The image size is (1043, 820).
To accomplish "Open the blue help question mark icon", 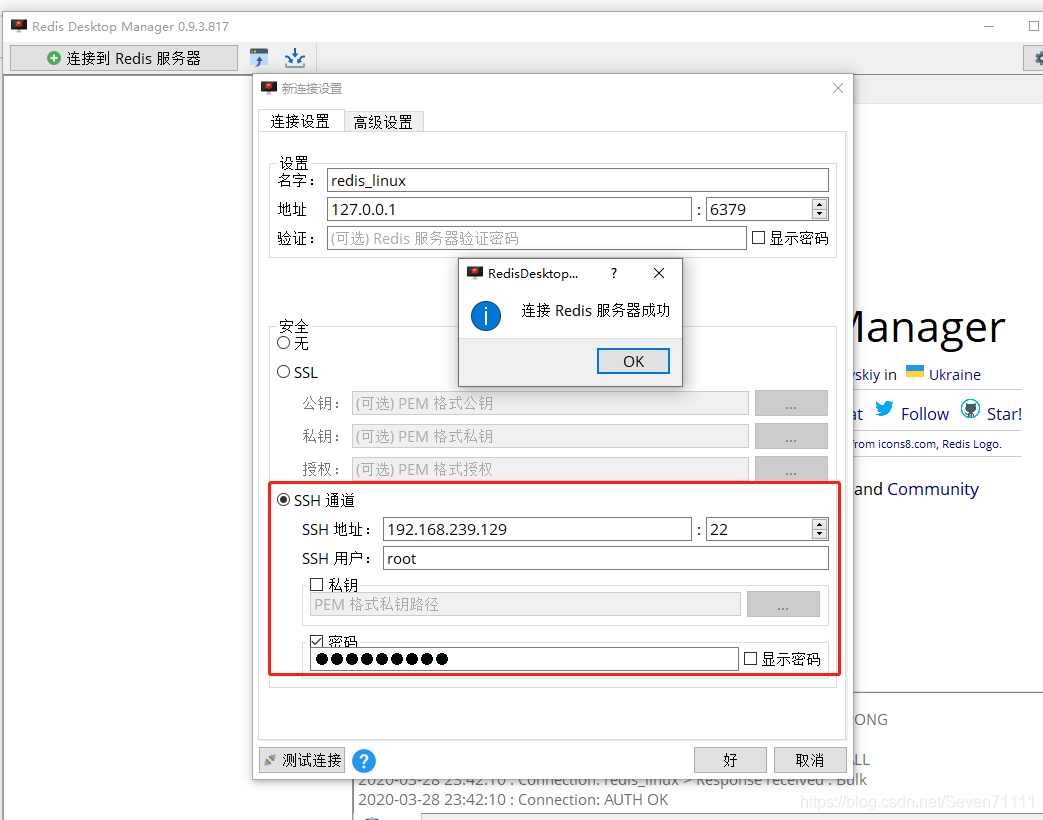I will (364, 760).
